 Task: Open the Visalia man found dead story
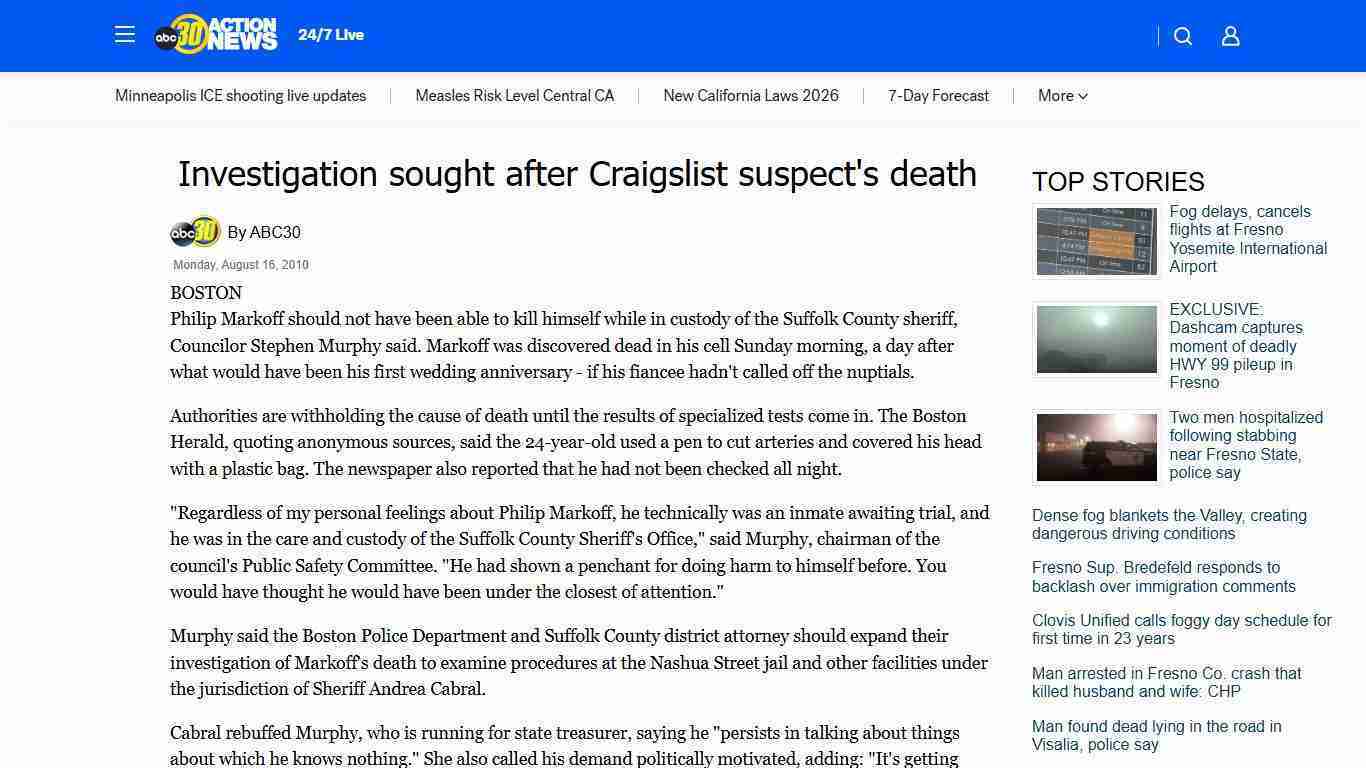pyautogui.click(x=1157, y=735)
